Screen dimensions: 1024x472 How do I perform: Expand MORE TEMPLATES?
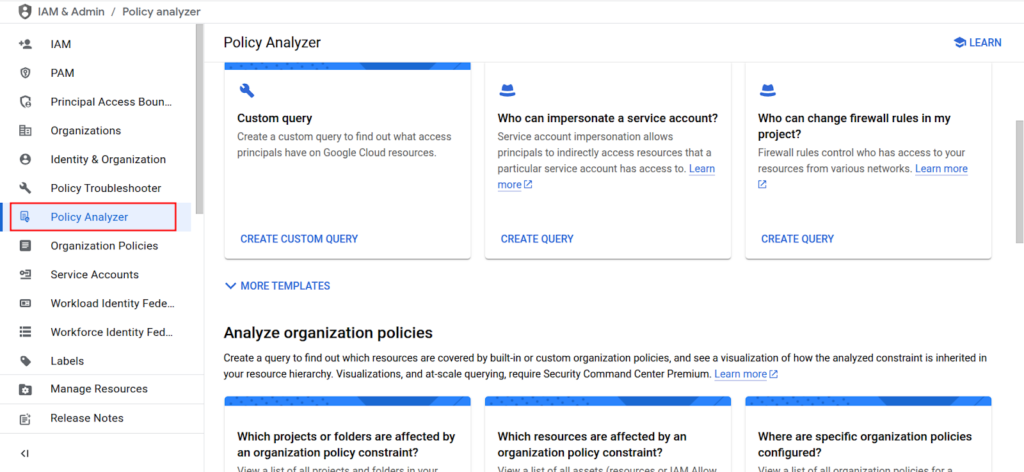[x=278, y=286]
